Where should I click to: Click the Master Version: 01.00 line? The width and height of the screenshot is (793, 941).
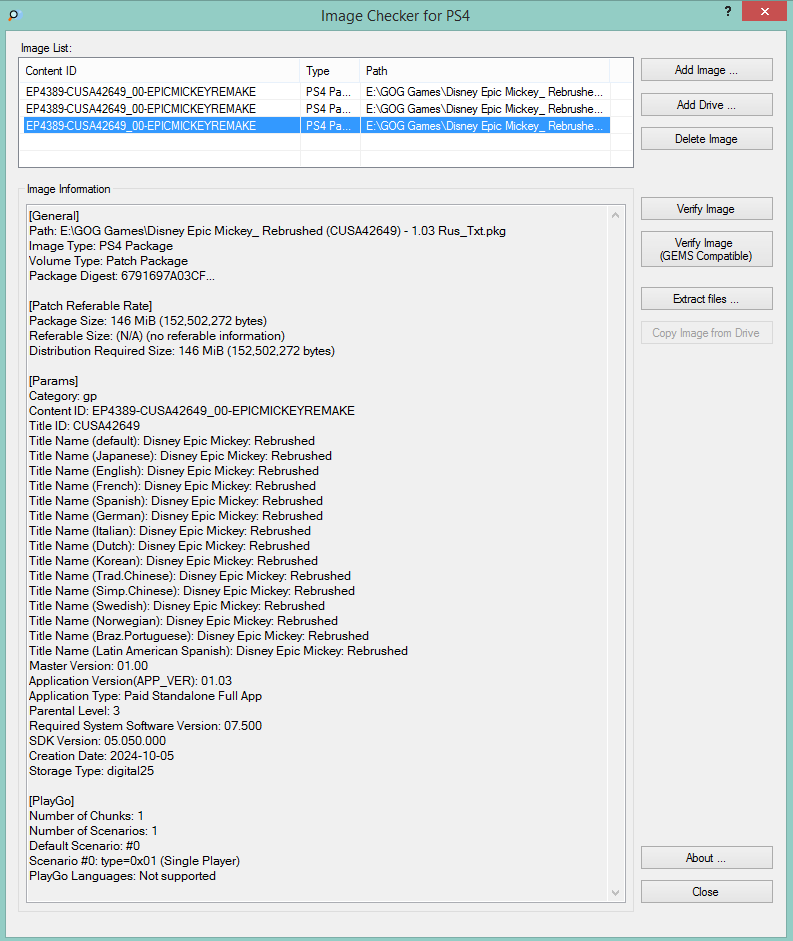tap(88, 666)
